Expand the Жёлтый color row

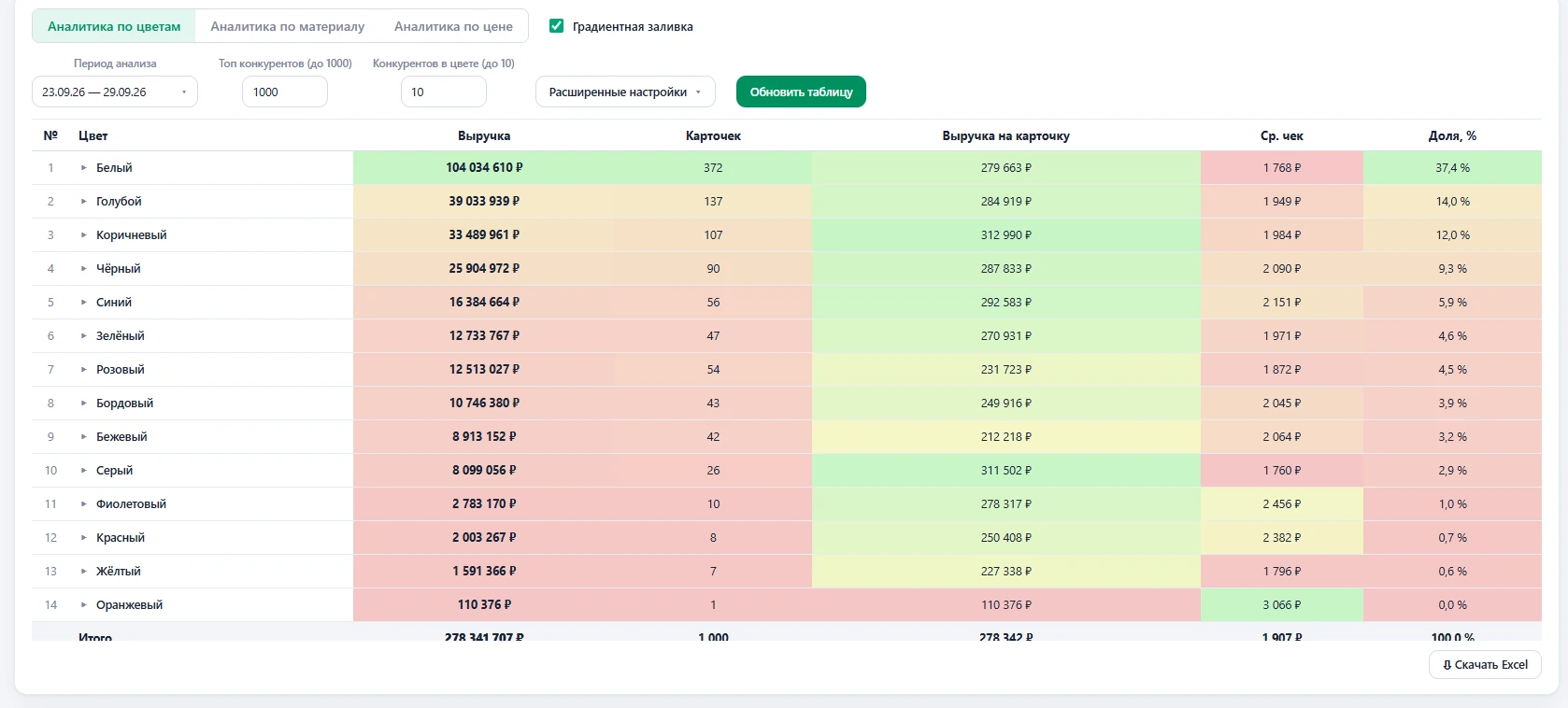click(x=83, y=572)
